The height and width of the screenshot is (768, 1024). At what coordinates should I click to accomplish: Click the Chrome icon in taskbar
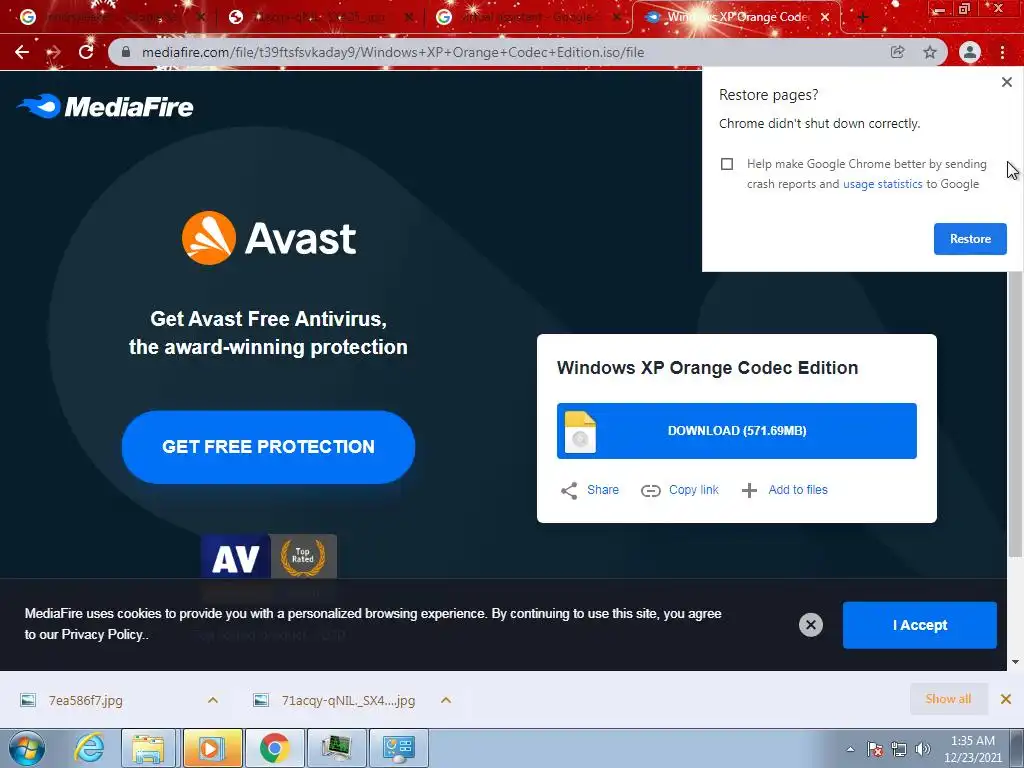[274, 748]
